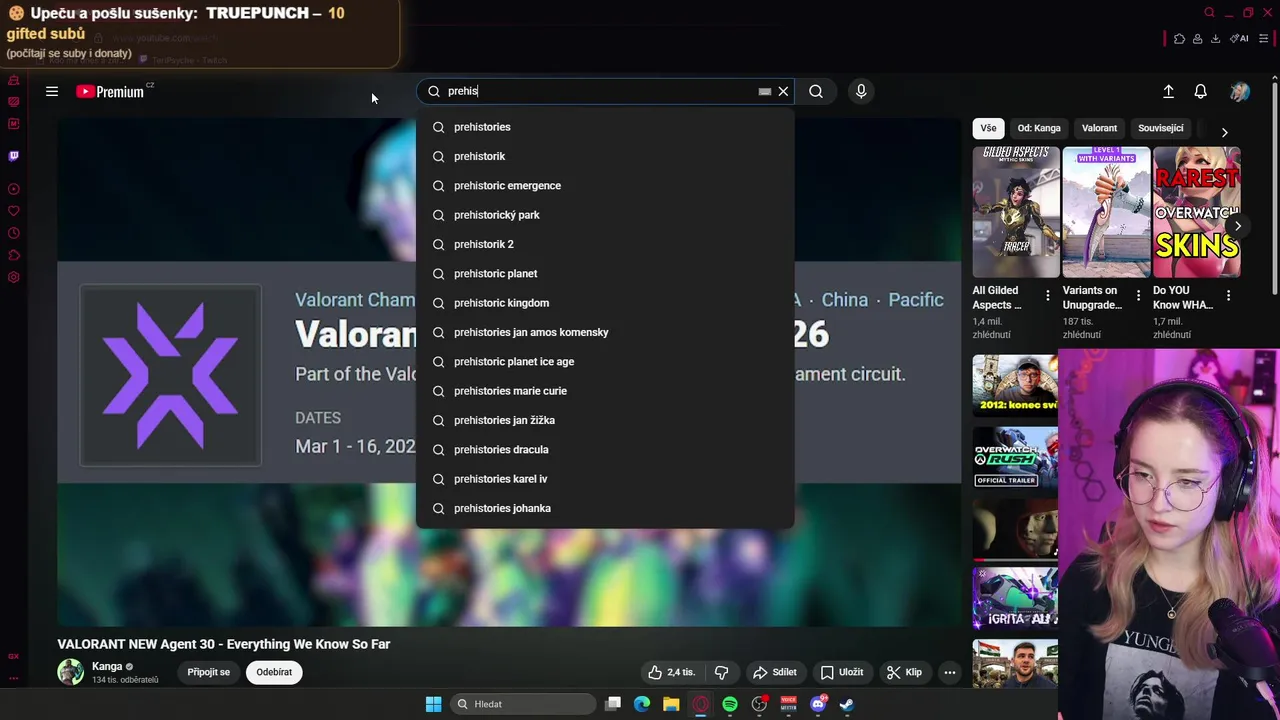
Task: Click the 'Sdílet' share button
Action: (x=775, y=672)
